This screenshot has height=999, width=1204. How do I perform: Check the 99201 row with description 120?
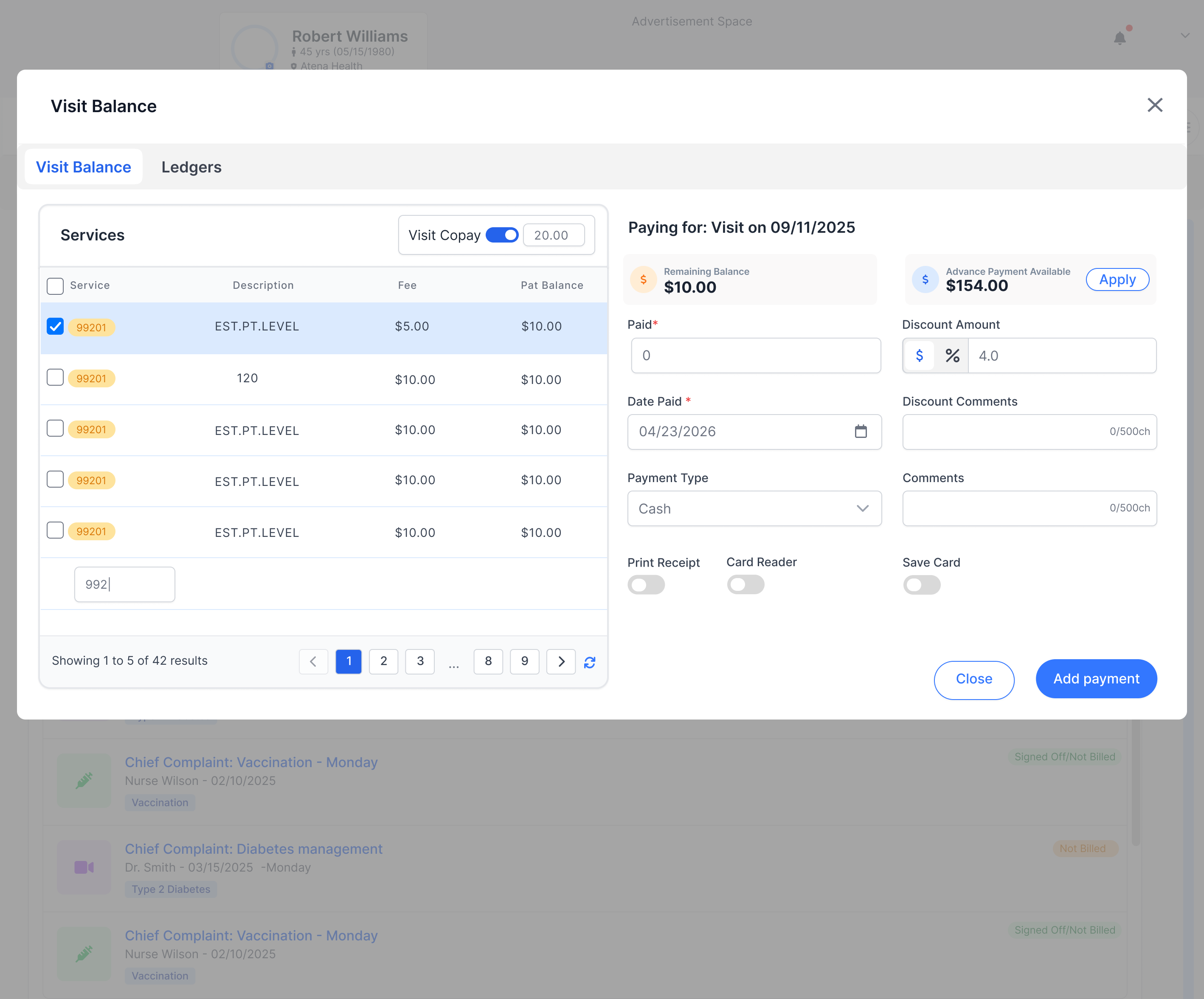point(55,377)
